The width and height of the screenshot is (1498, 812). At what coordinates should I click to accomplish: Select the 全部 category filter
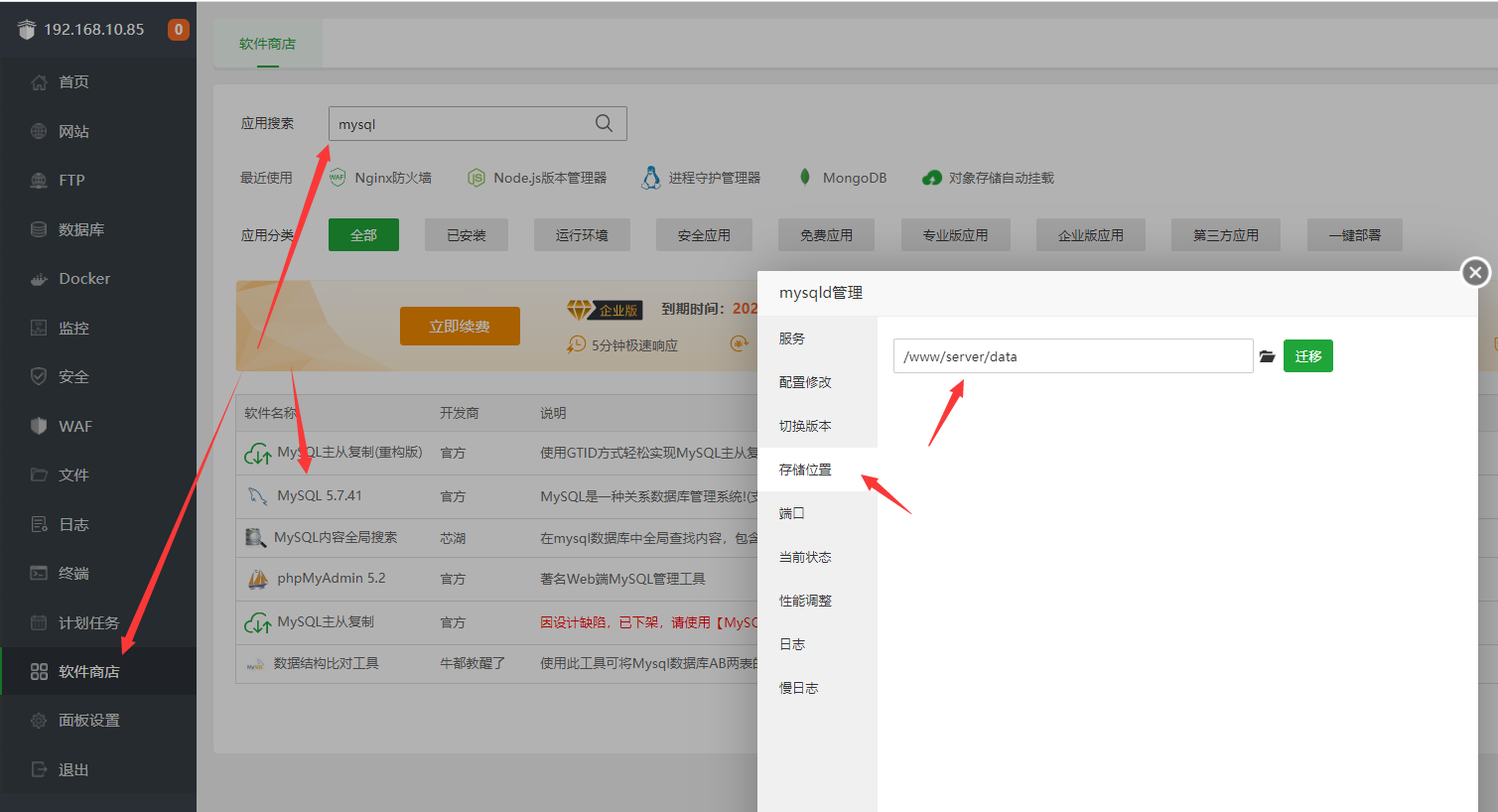point(363,235)
